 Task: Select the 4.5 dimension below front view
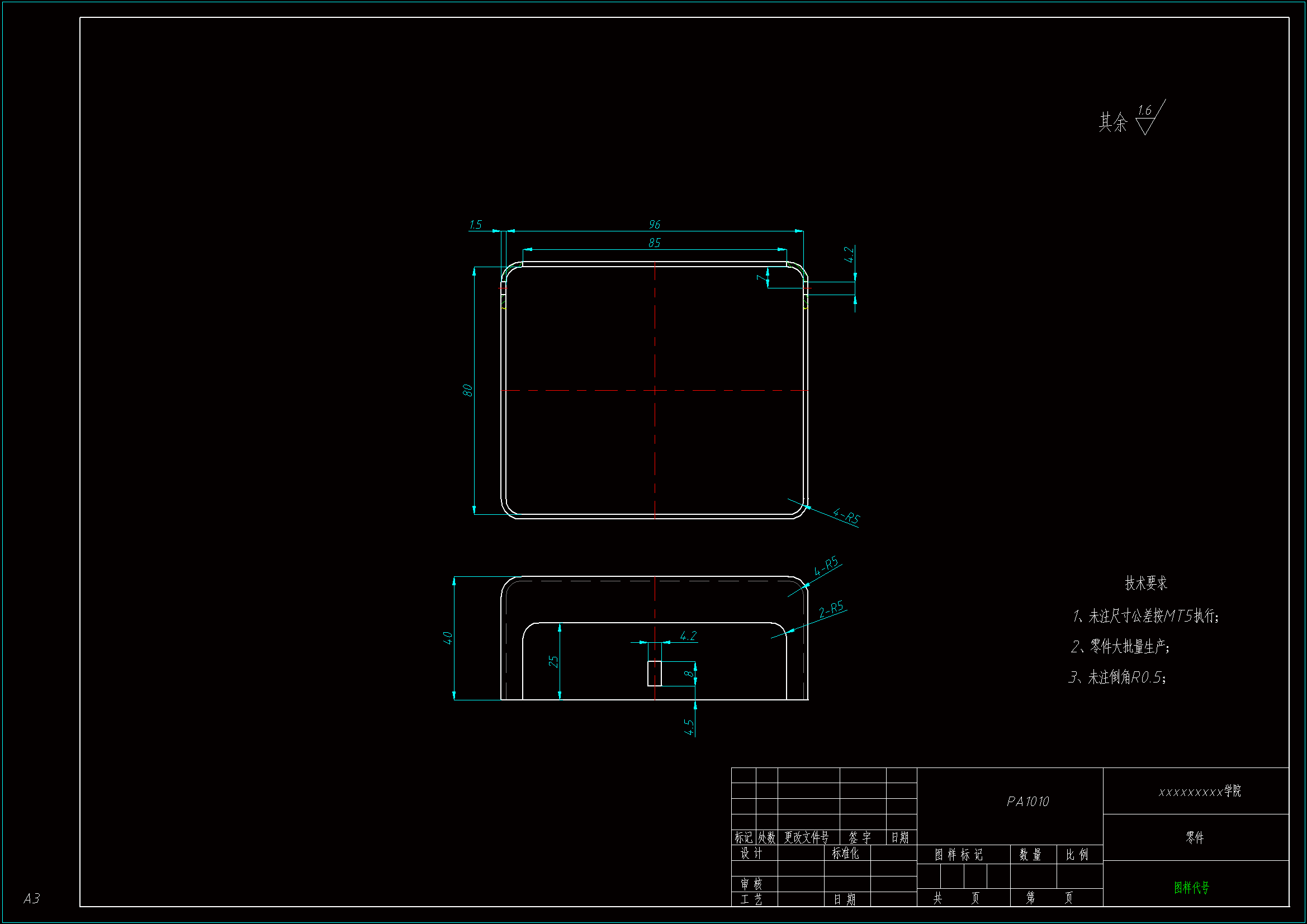(689, 727)
